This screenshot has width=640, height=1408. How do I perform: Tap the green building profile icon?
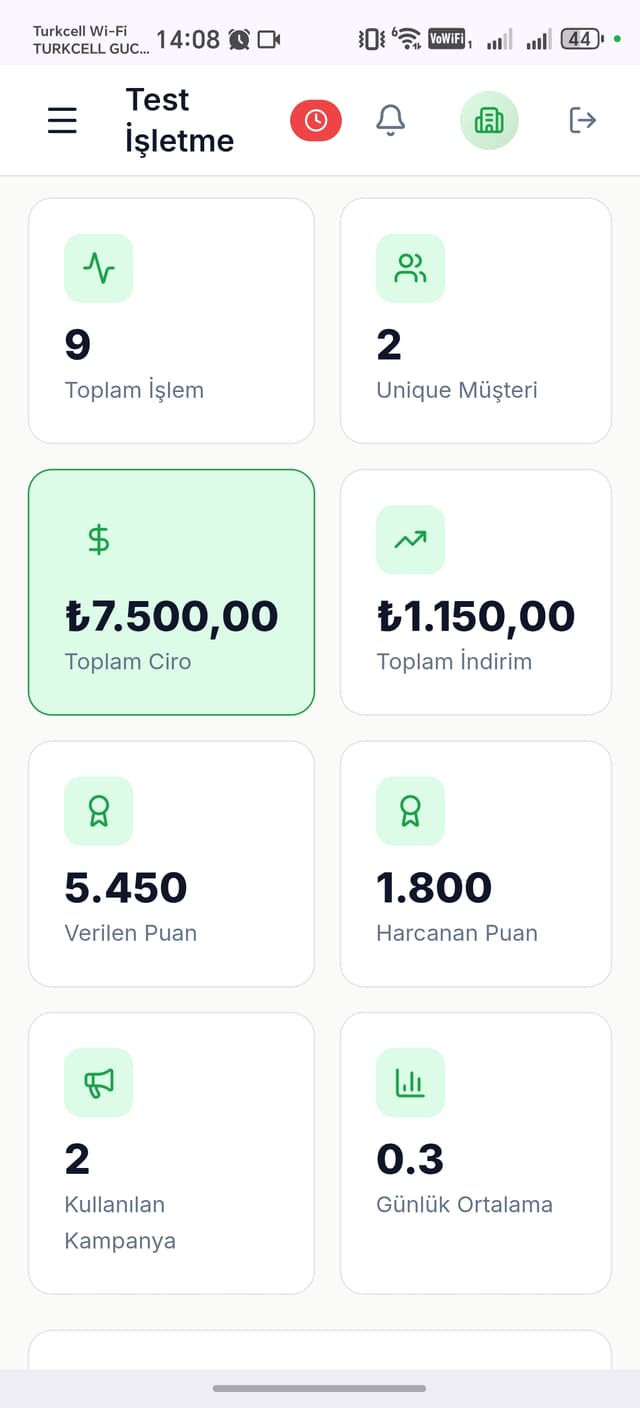click(489, 119)
